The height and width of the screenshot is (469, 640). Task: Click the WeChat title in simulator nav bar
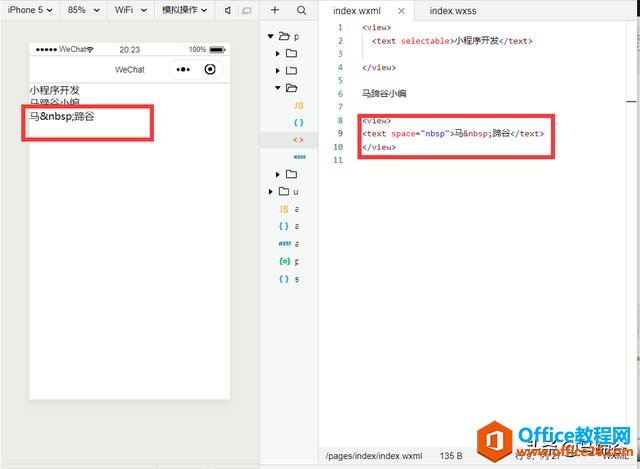[x=130, y=70]
